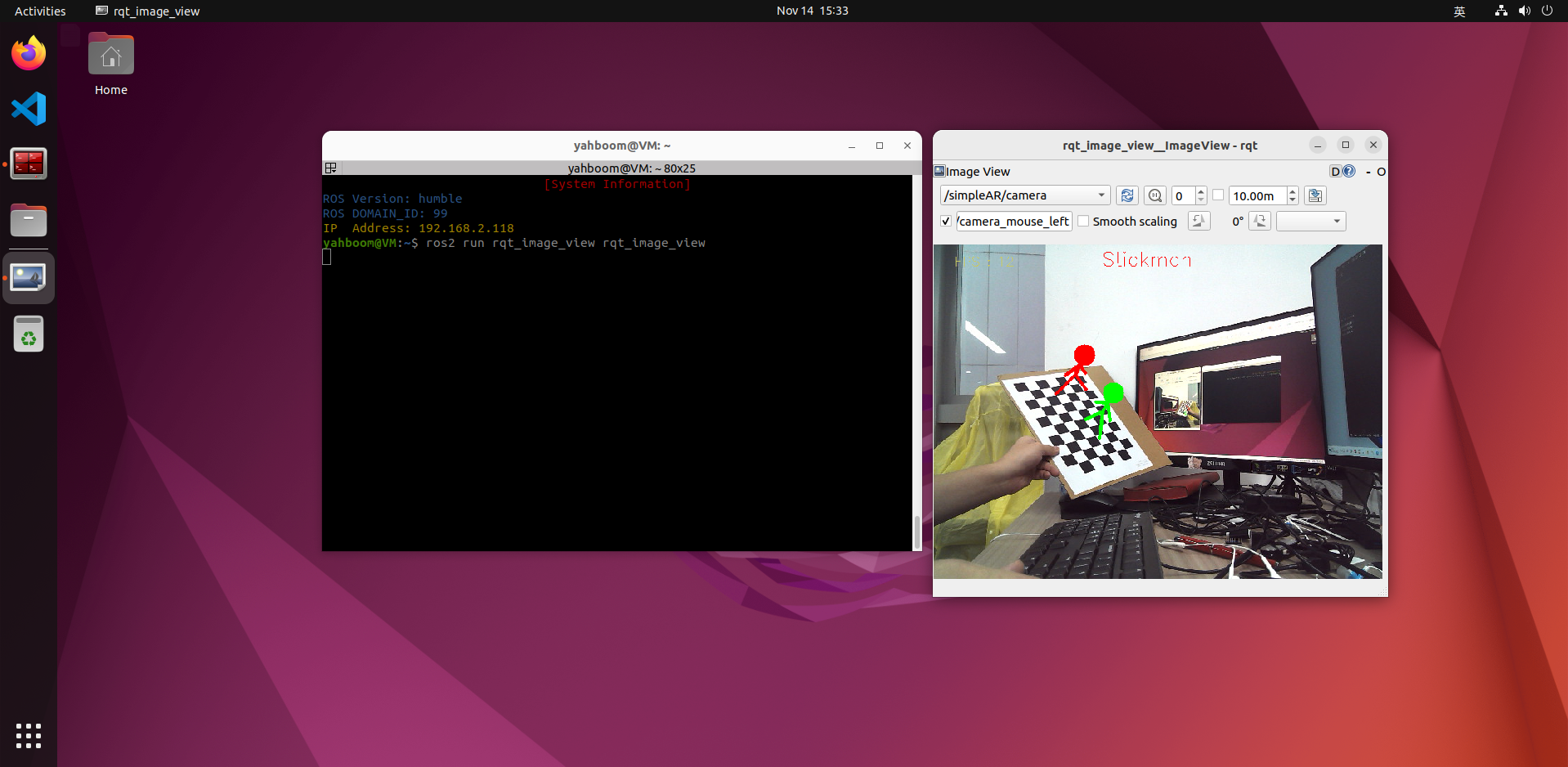Launch Visual Studio Code from the dock

[29, 109]
